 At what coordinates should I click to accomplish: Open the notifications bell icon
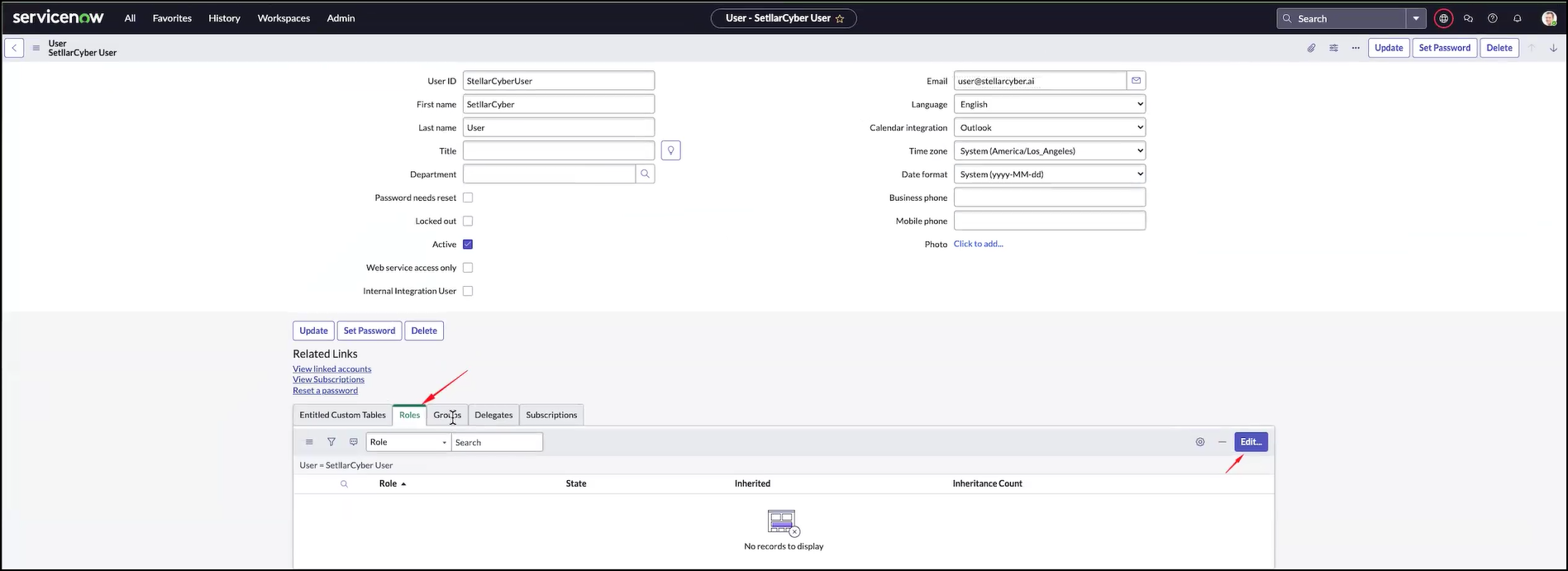[1518, 18]
